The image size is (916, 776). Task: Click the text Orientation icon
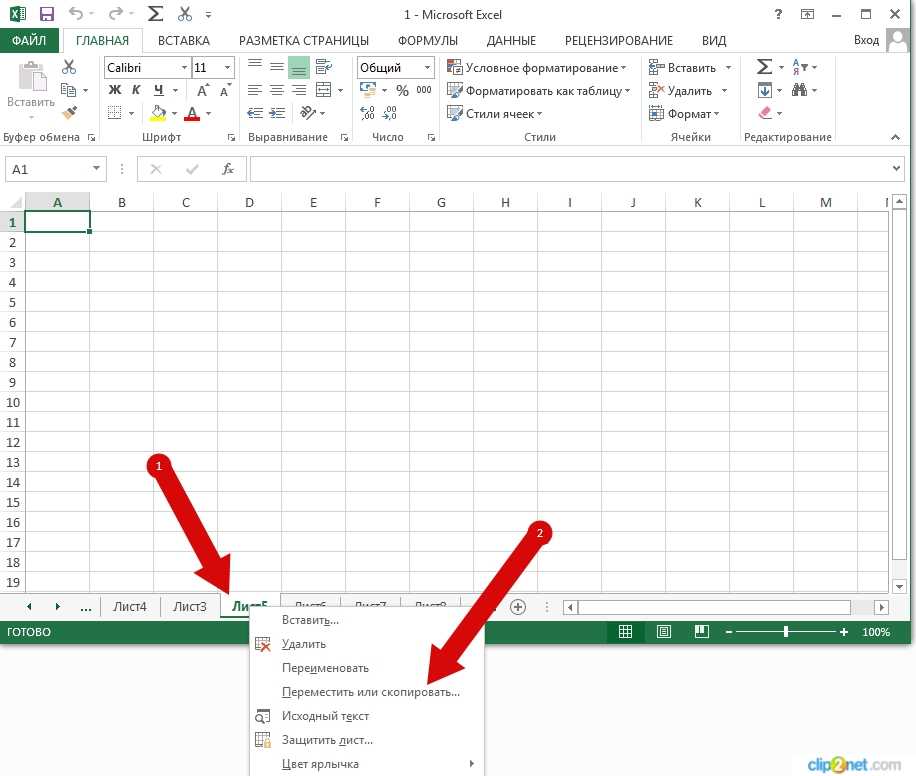[x=308, y=112]
